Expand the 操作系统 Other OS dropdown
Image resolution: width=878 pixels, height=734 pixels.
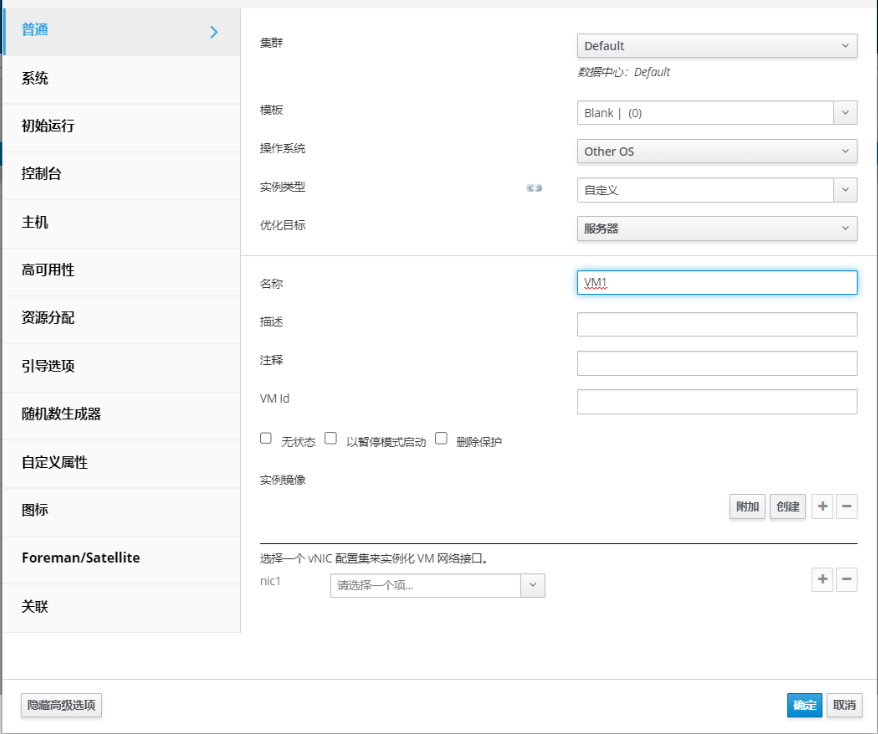pyautogui.click(x=717, y=151)
